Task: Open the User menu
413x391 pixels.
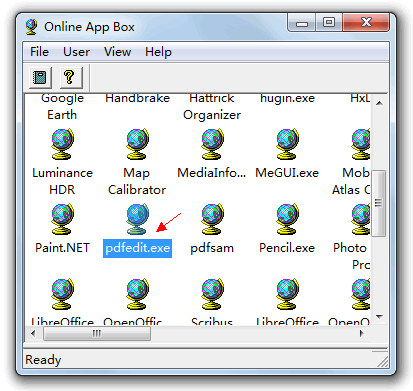Action: [76, 52]
